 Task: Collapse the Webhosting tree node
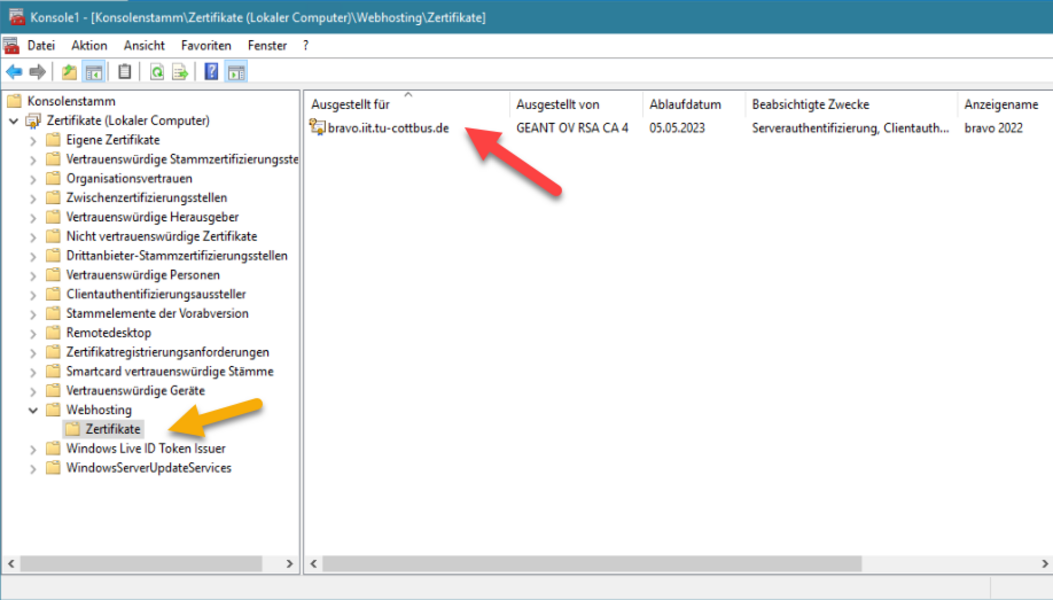coord(33,410)
